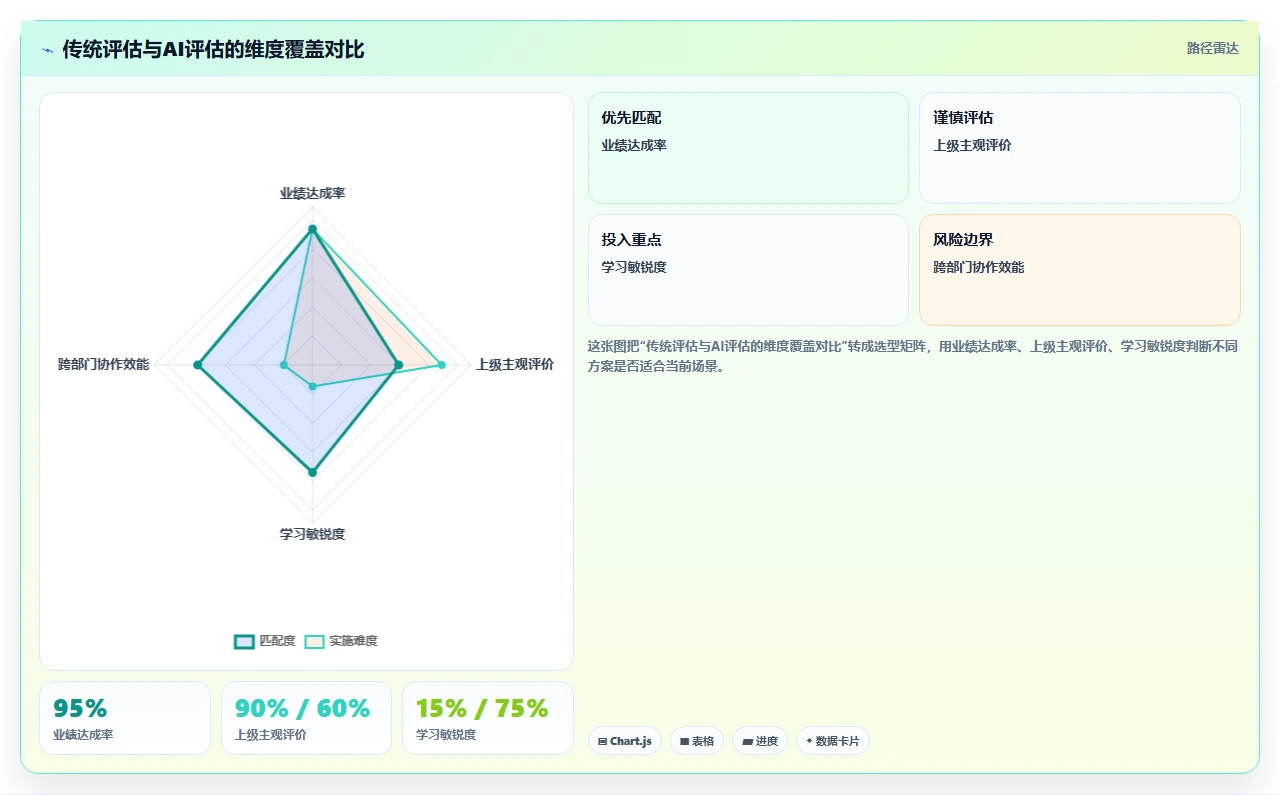The width and height of the screenshot is (1280, 795).
Task: Click the 上级主观评价 radar axis label
Action: (x=514, y=364)
